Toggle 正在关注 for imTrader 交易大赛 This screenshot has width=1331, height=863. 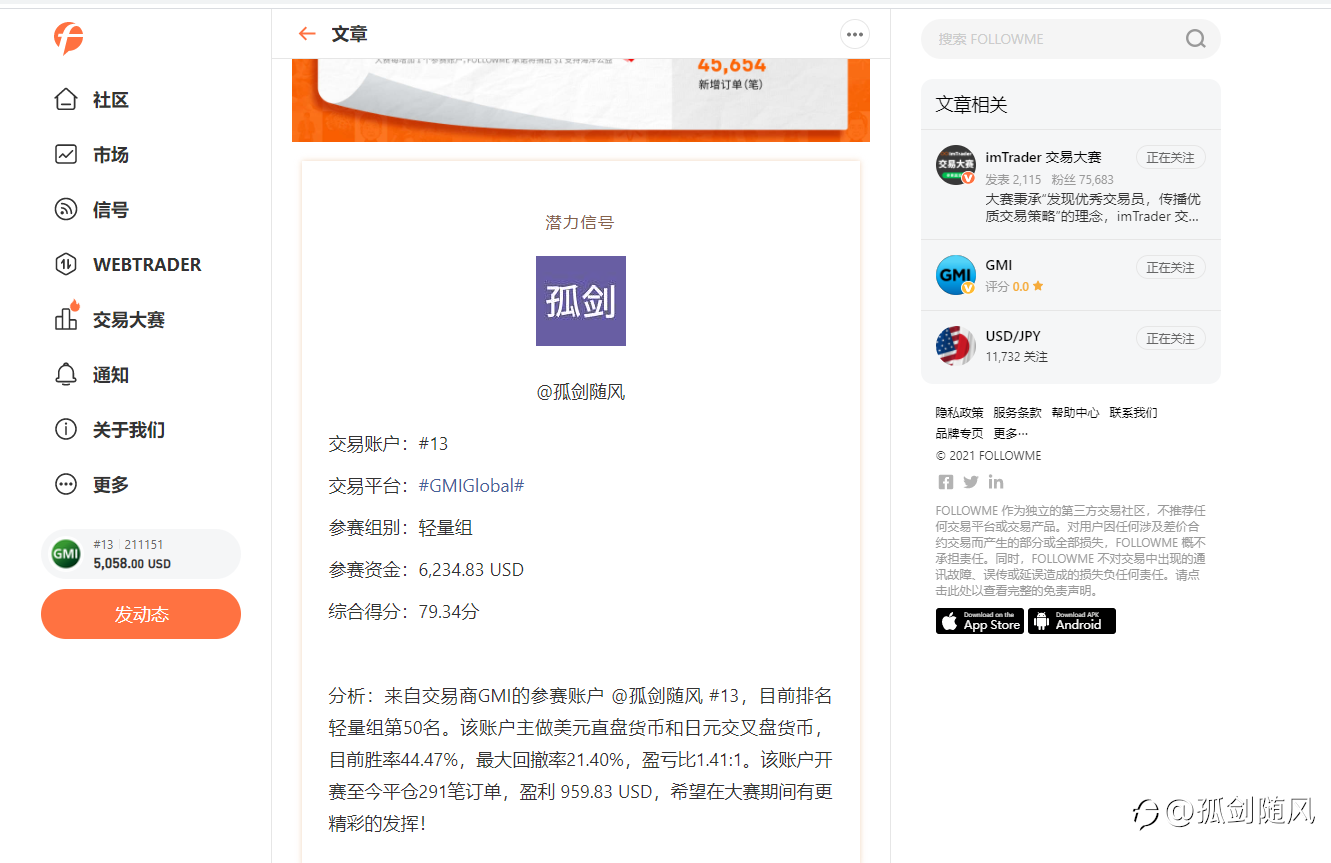click(1171, 158)
